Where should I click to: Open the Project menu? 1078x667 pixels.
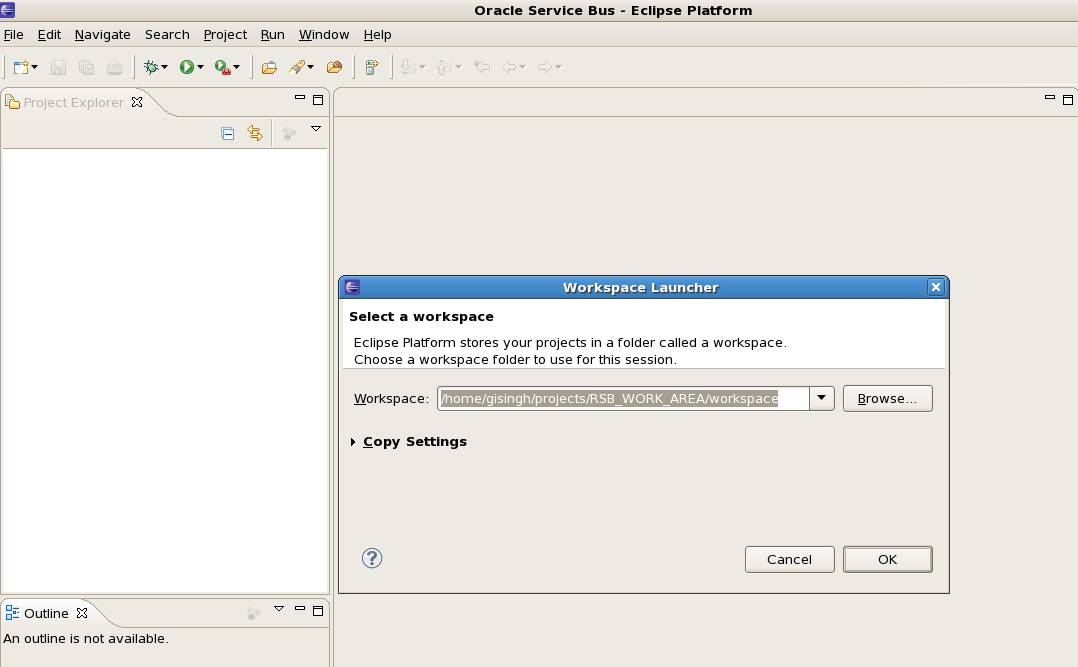[225, 34]
